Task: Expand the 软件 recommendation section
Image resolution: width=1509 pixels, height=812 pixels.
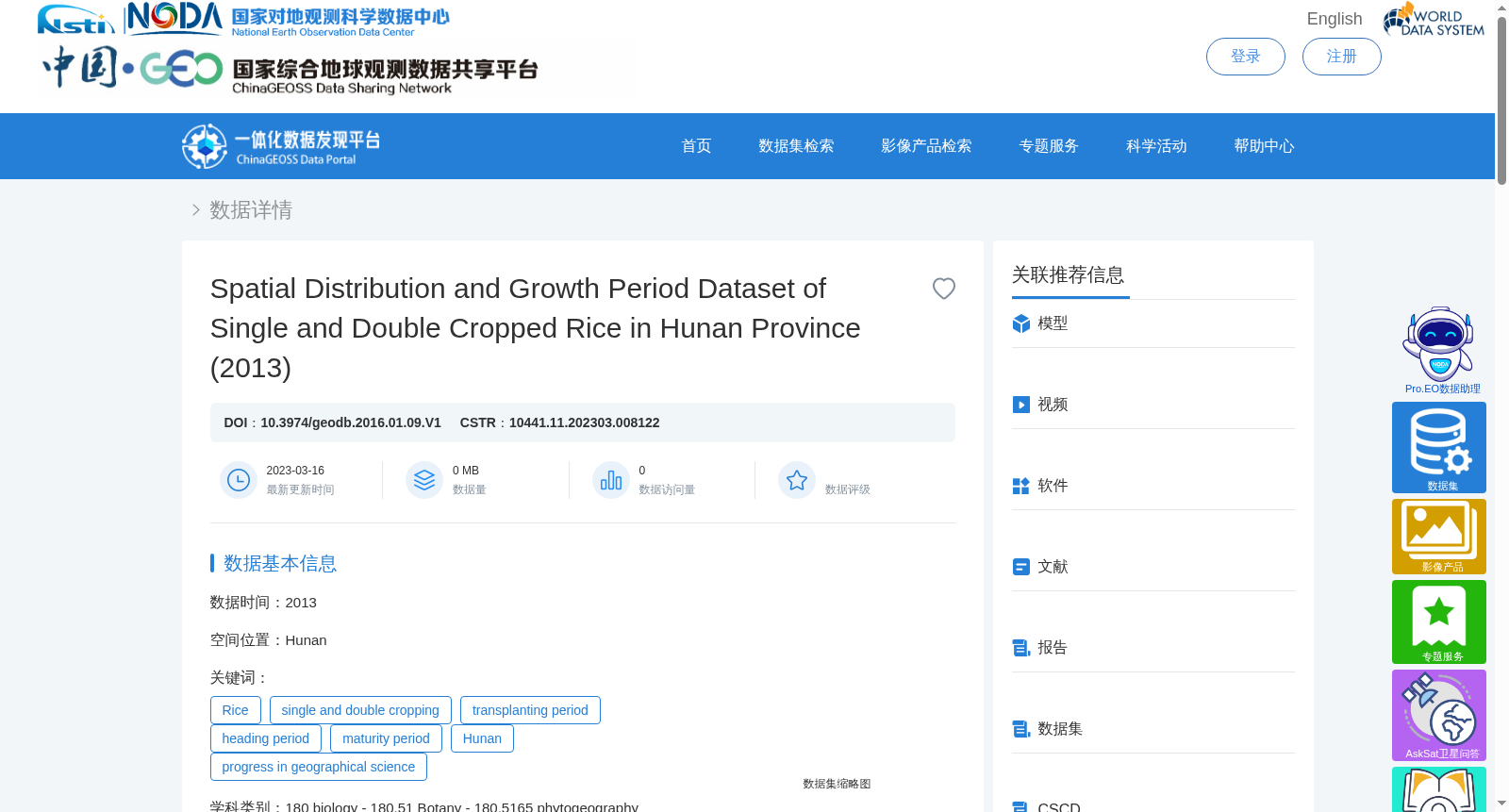Action: coord(1152,486)
